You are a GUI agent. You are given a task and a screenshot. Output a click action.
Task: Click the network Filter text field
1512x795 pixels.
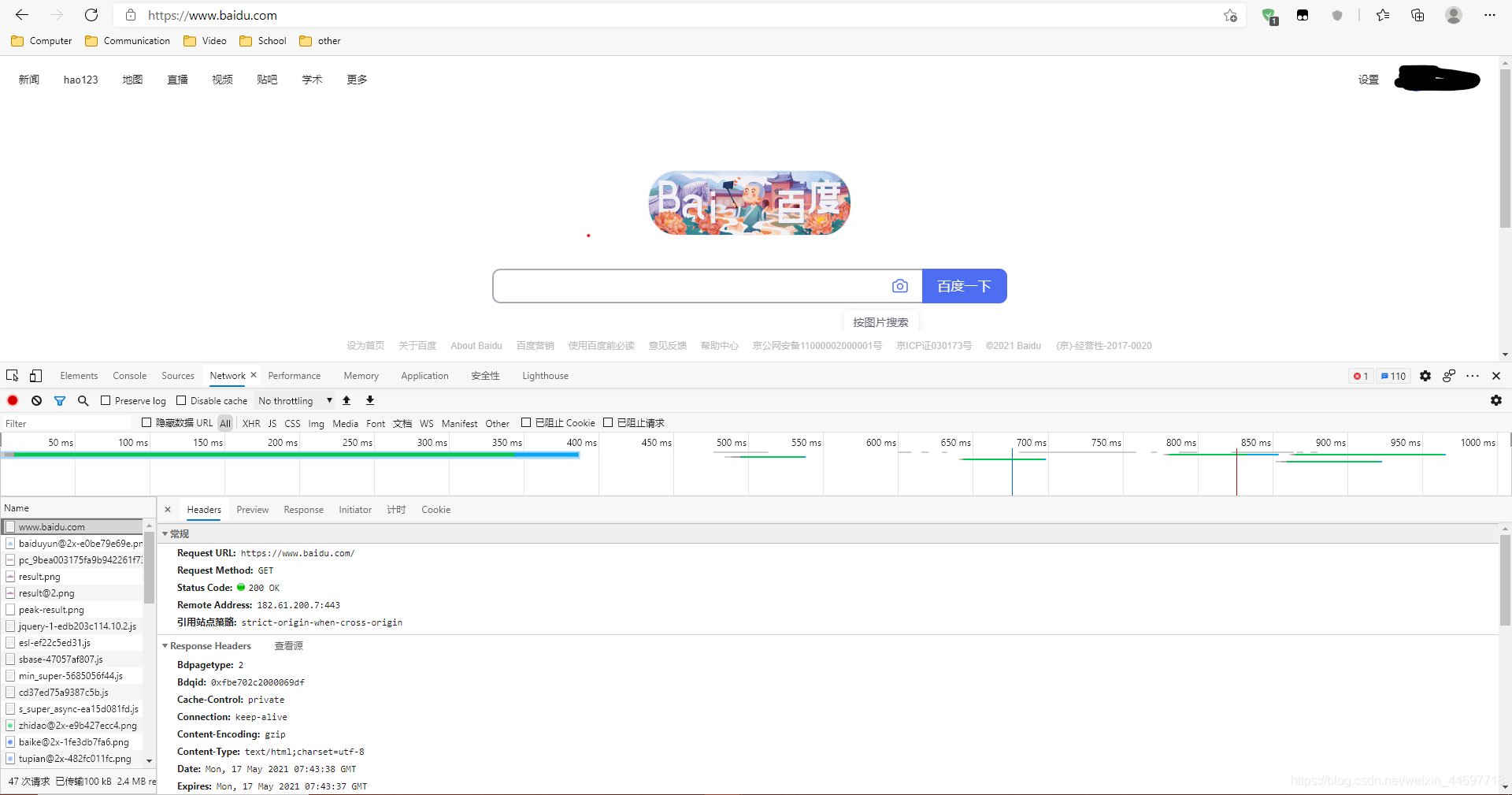(67, 423)
